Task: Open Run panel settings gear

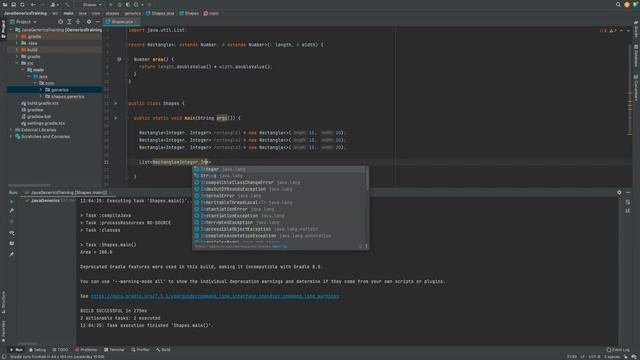Action: click(x=619, y=193)
